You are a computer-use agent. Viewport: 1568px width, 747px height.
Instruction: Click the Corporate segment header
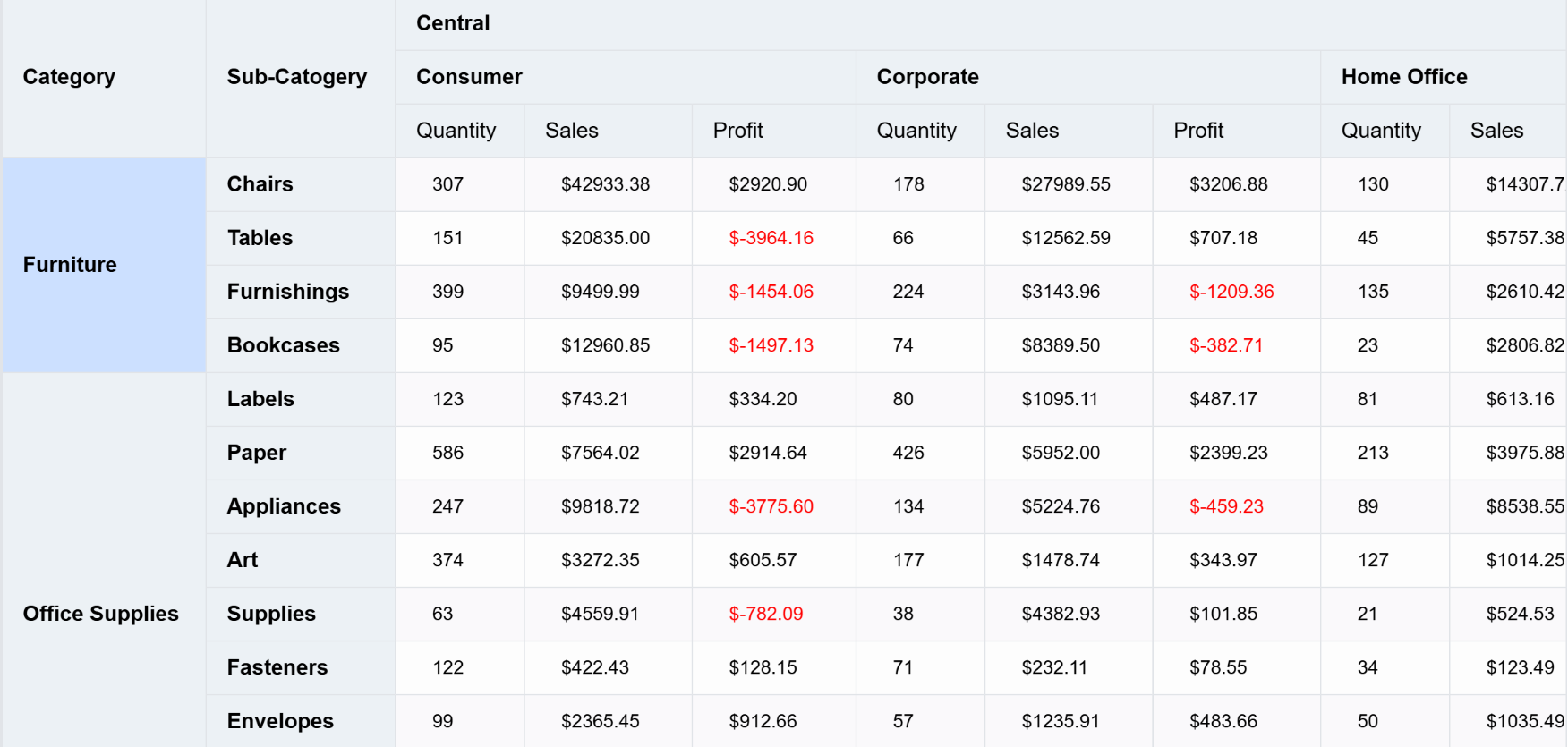tap(927, 77)
